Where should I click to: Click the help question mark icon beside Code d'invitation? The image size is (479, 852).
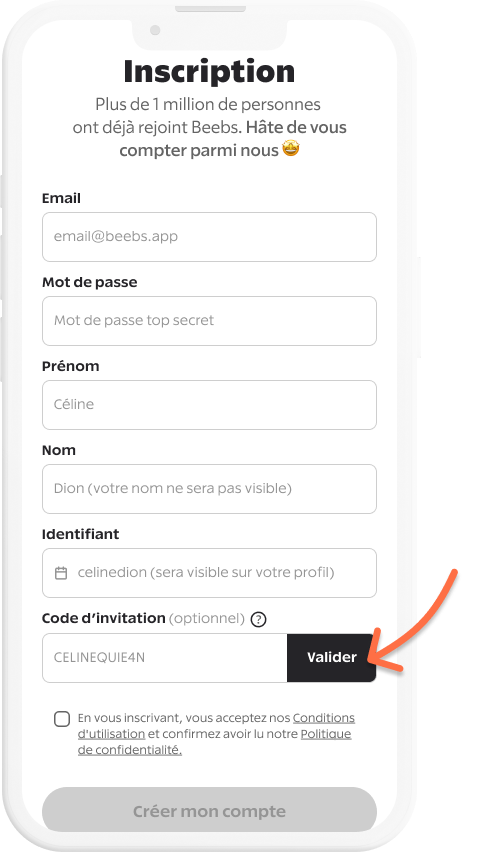259,619
